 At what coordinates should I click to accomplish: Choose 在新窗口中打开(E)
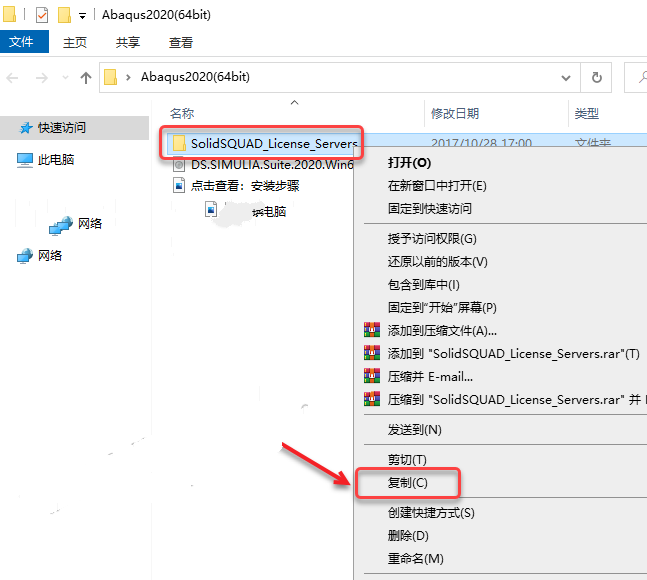[437, 186]
